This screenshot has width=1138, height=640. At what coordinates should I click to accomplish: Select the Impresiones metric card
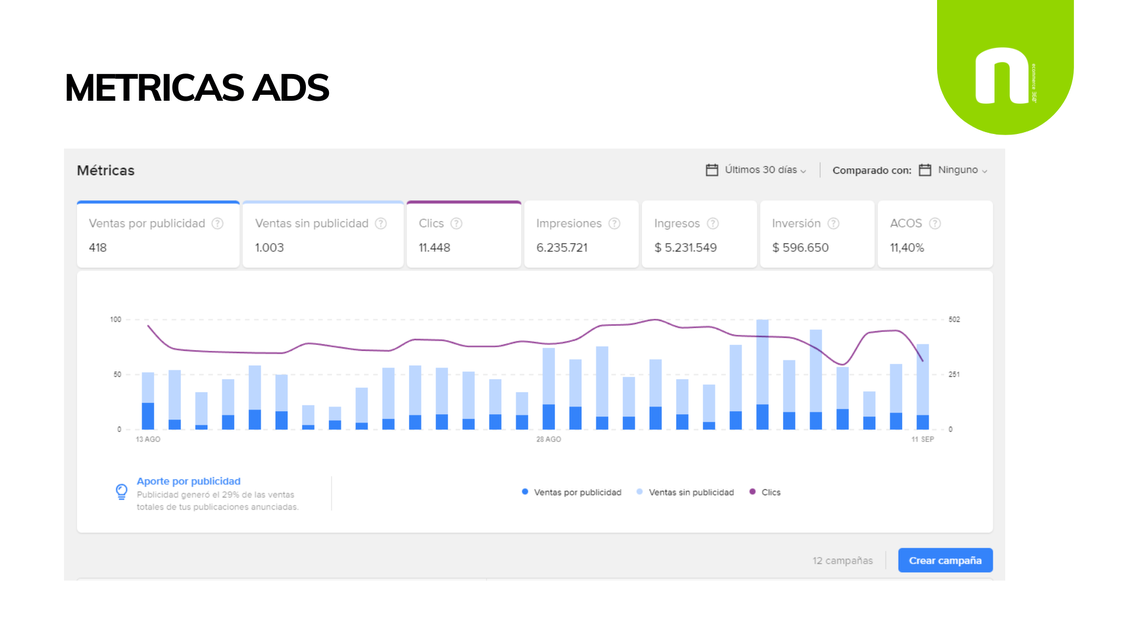tap(581, 234)
